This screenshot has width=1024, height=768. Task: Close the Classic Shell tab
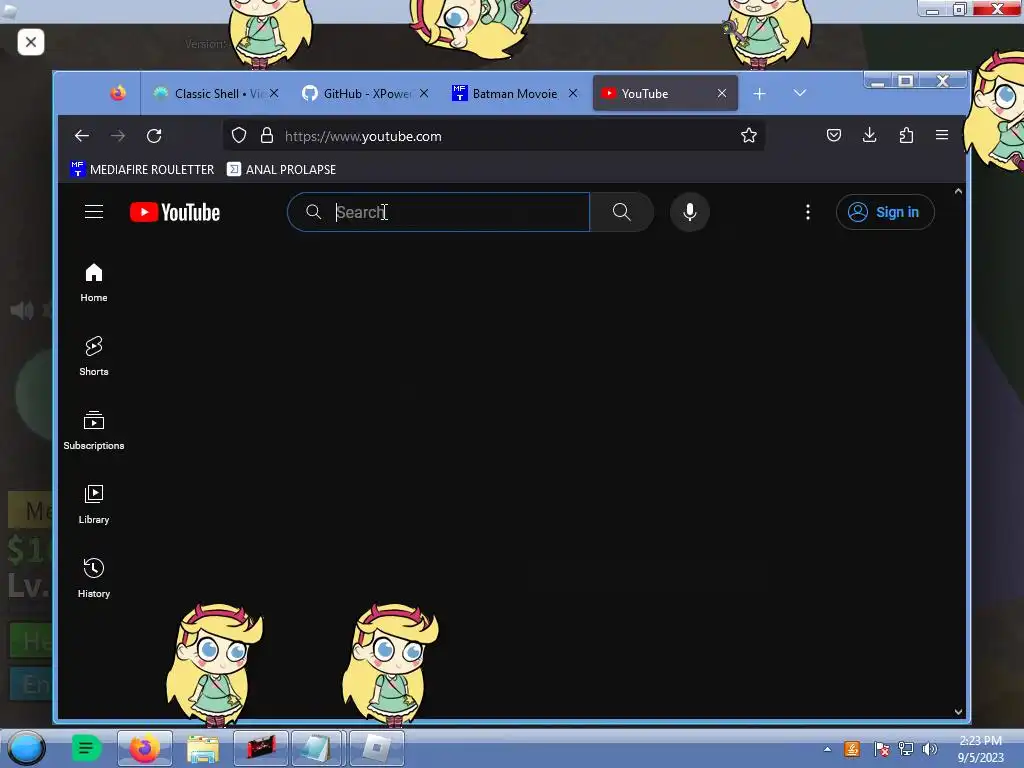point(274,93)
